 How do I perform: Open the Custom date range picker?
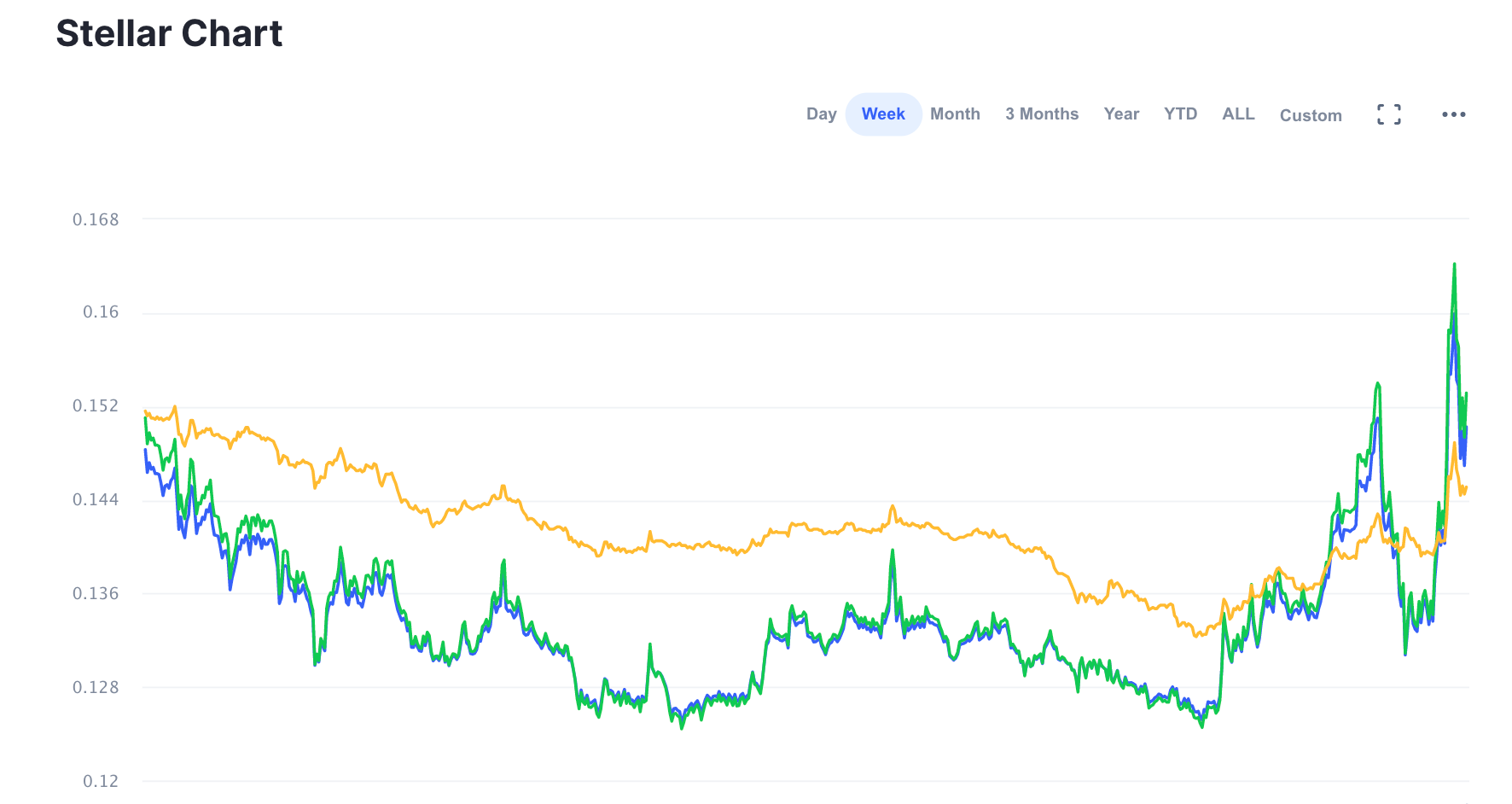[x=1311, y=115]
